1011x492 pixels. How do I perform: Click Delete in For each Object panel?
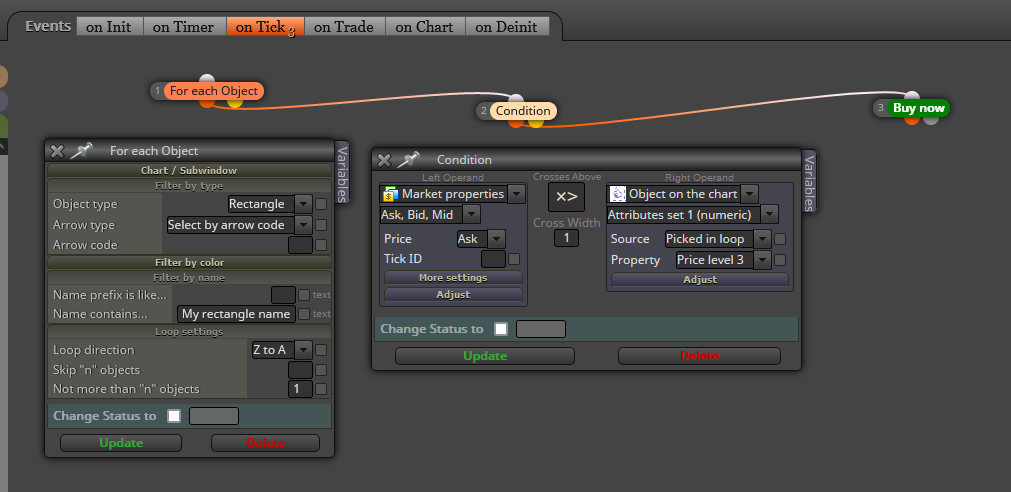[x=266, y=443]
